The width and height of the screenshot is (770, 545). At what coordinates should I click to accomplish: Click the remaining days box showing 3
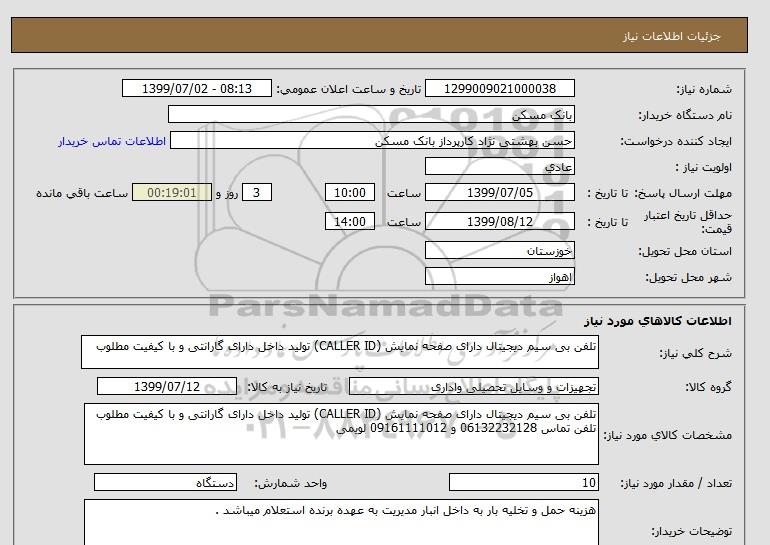(x=257, y=193)
